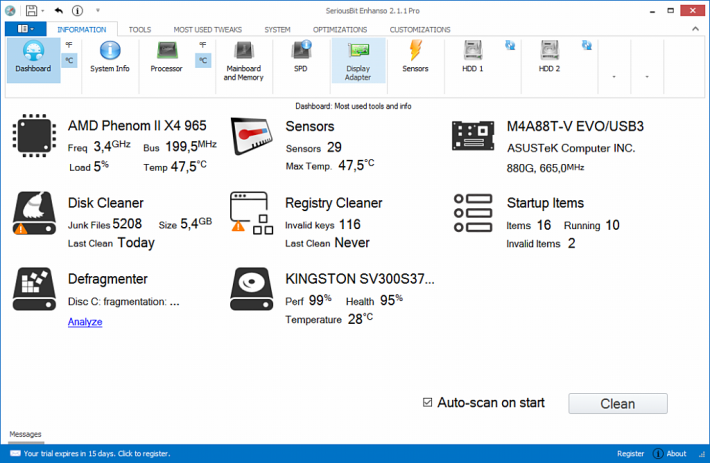Click the About label in status bar

coord(676,453)
